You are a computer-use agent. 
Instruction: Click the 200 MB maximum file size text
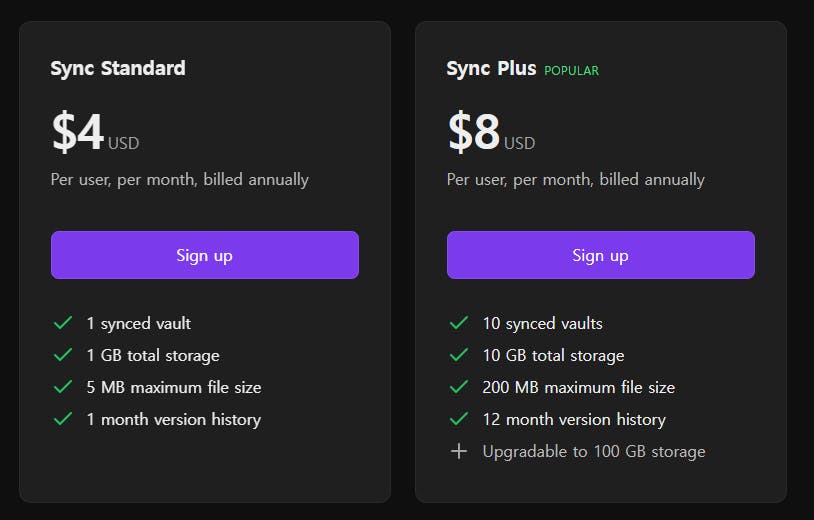pyautogui.click(x=578, y=387)
